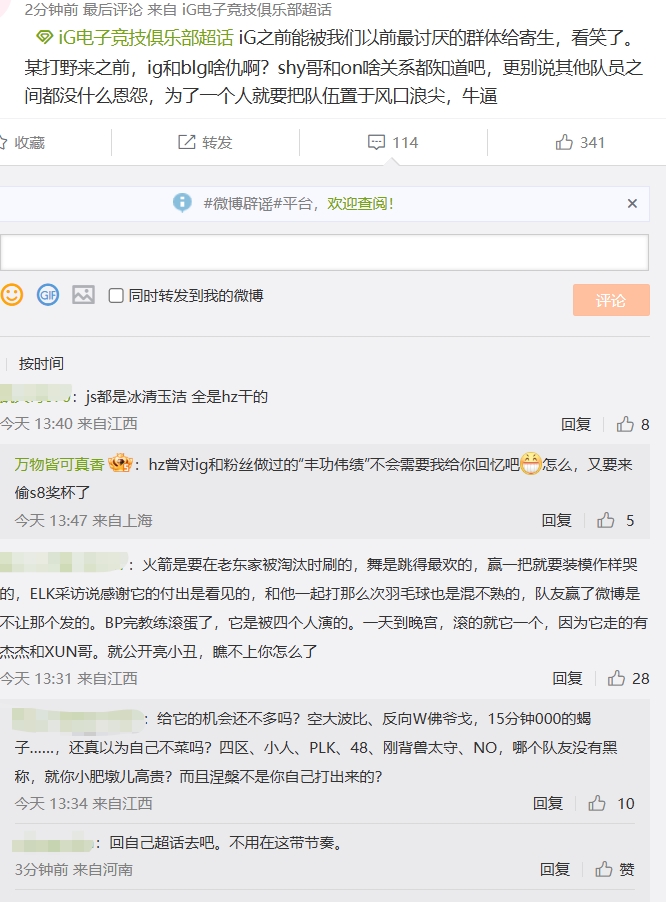The width and height of the screenshot is (666, 902).
Task: Click the orange 评论 submit button
Action: coord(611,300)
